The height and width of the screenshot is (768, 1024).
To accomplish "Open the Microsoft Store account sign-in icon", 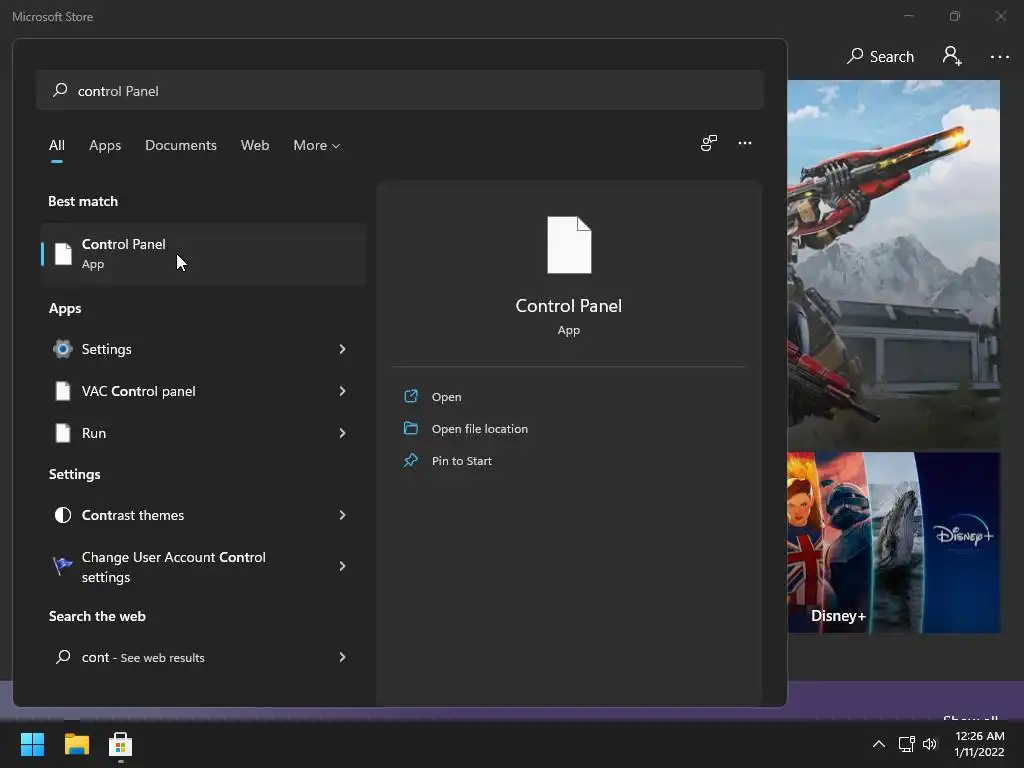I will 952,56.
